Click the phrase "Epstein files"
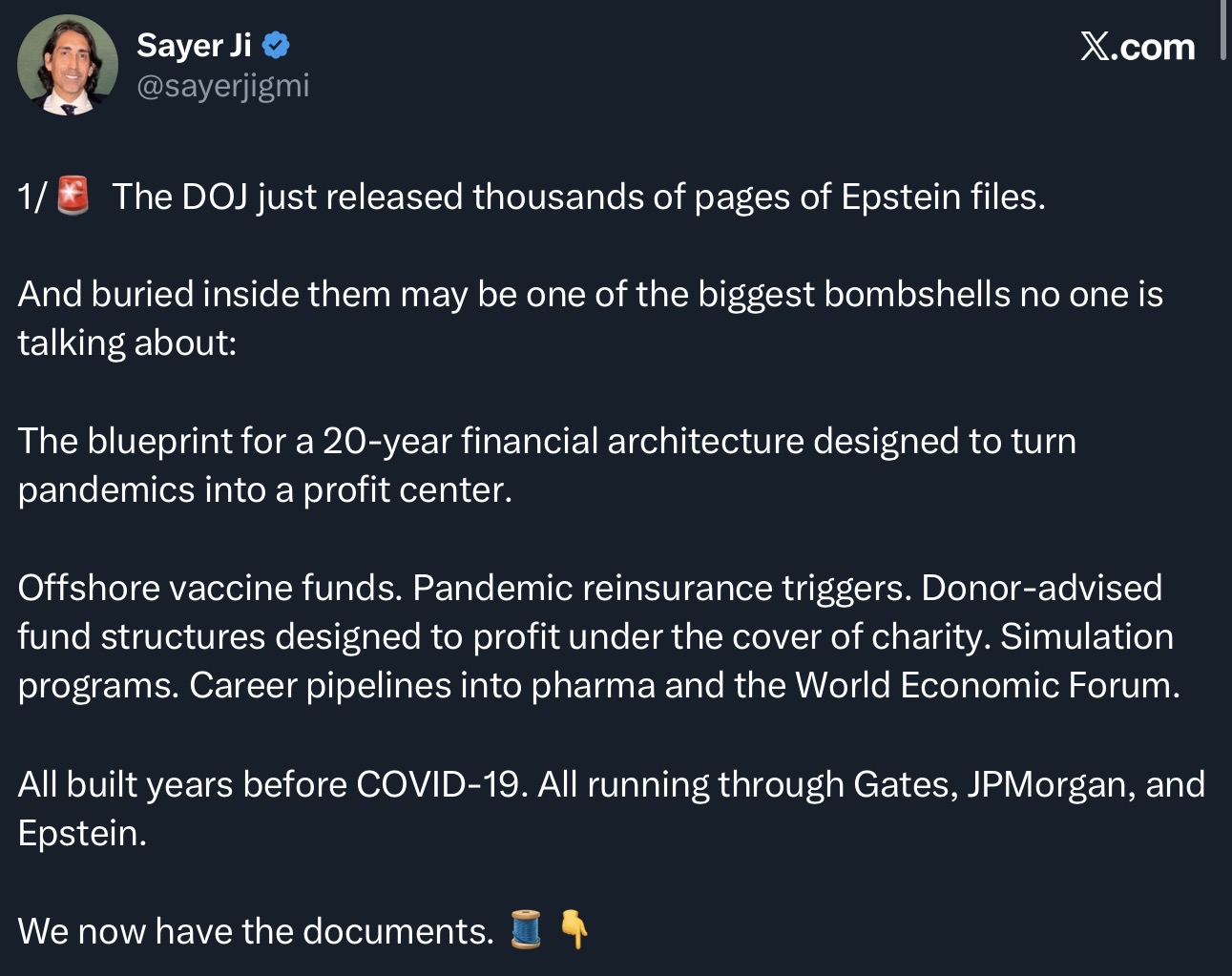Screen dimensions: 1232x976 click(942, 197)
